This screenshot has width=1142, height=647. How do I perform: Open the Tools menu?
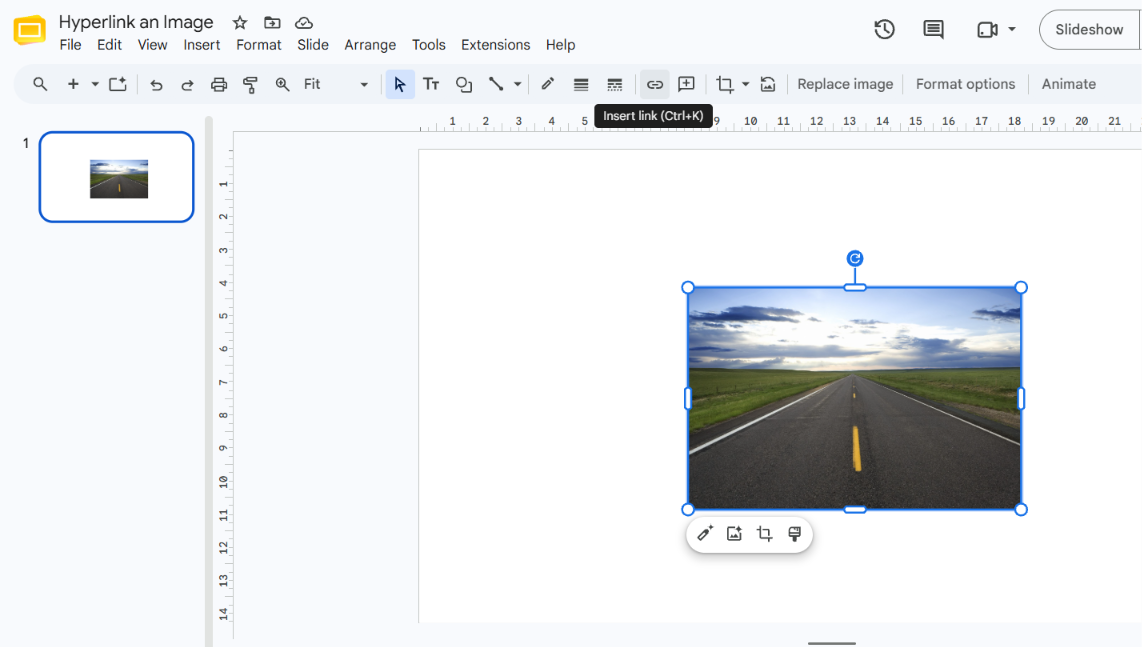coord(428,45)
